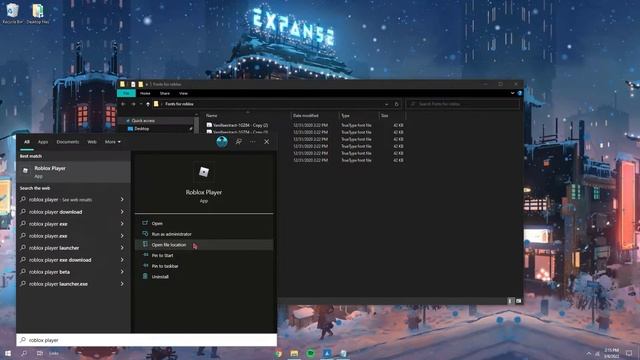Close the search panel with X

267,142
